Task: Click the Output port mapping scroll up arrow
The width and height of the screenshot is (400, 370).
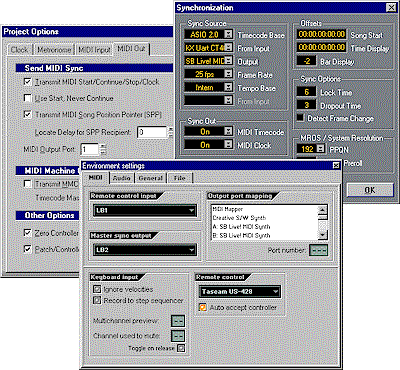Action: pyautogui.click(x=322, y=210)
